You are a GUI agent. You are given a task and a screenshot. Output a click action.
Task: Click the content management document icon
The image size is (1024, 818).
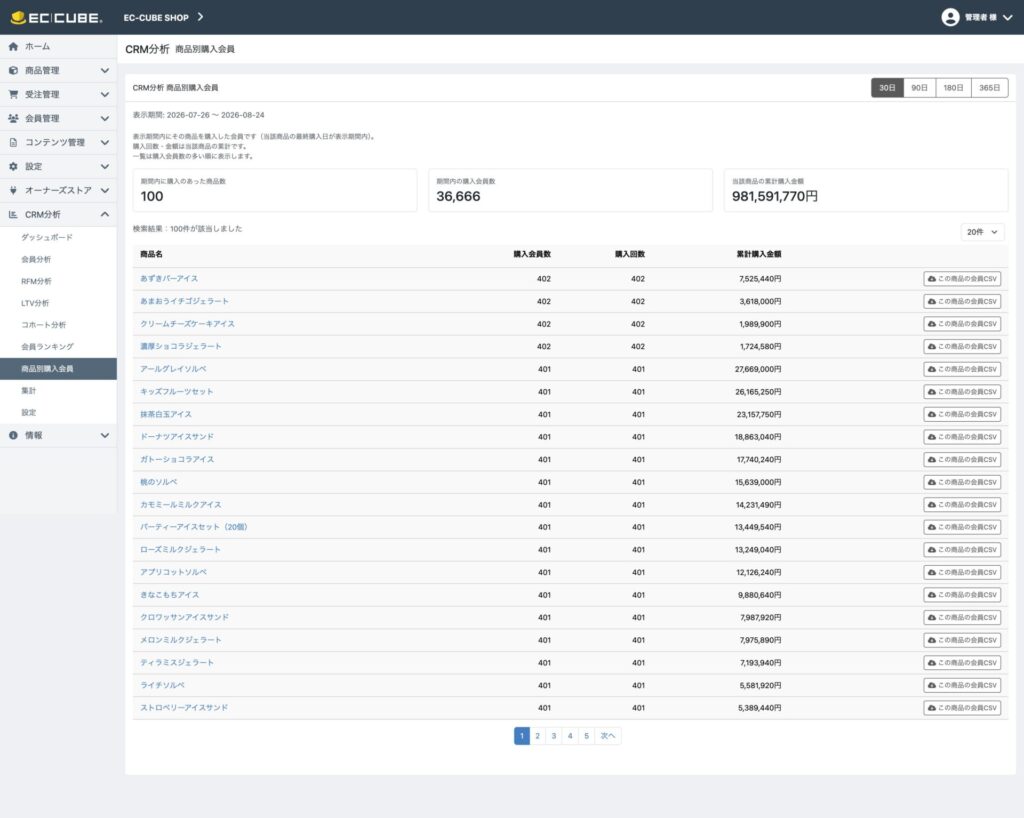(x=13, y=142)
